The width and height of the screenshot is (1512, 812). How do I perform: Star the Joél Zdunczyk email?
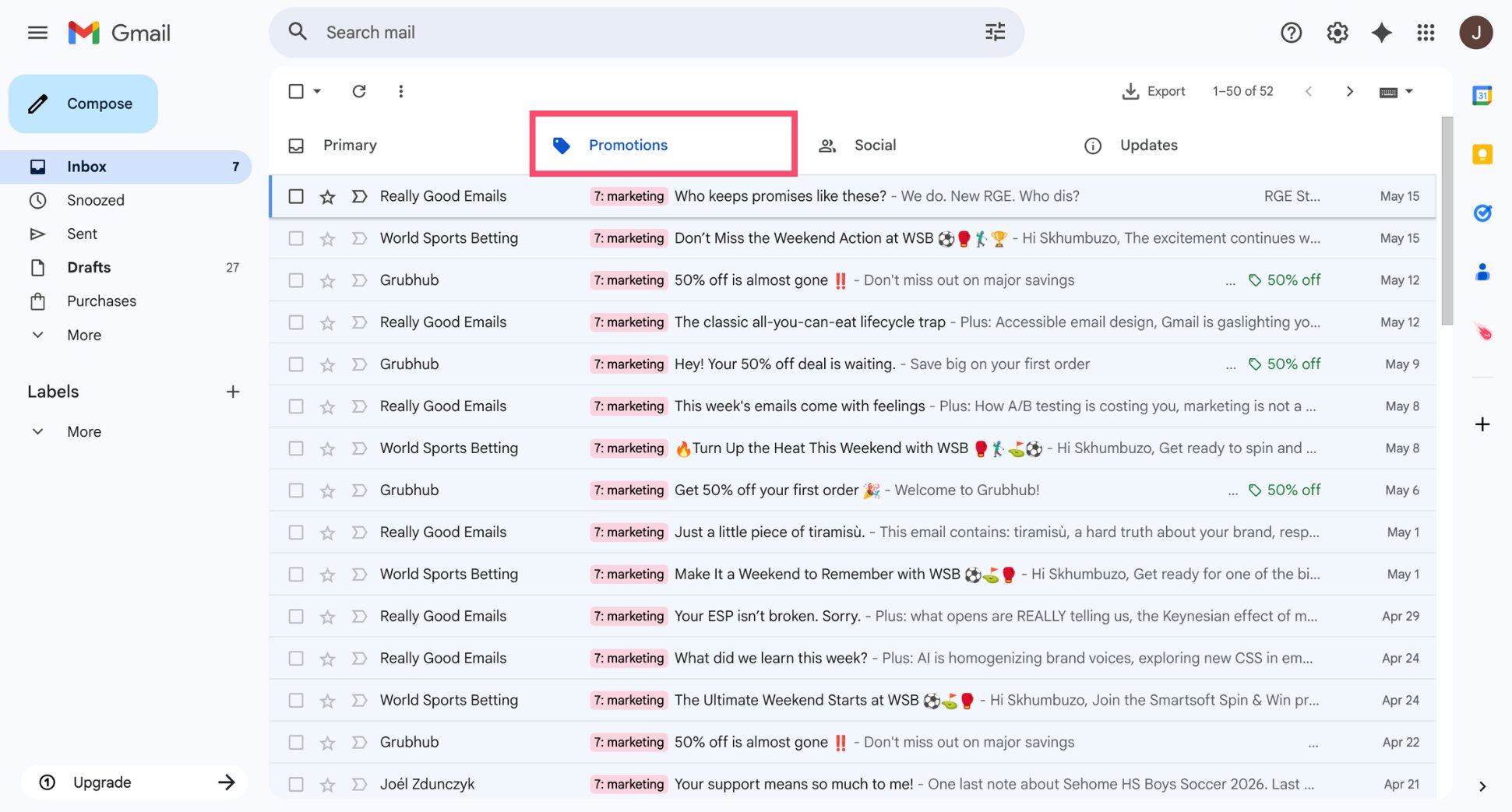327,785
